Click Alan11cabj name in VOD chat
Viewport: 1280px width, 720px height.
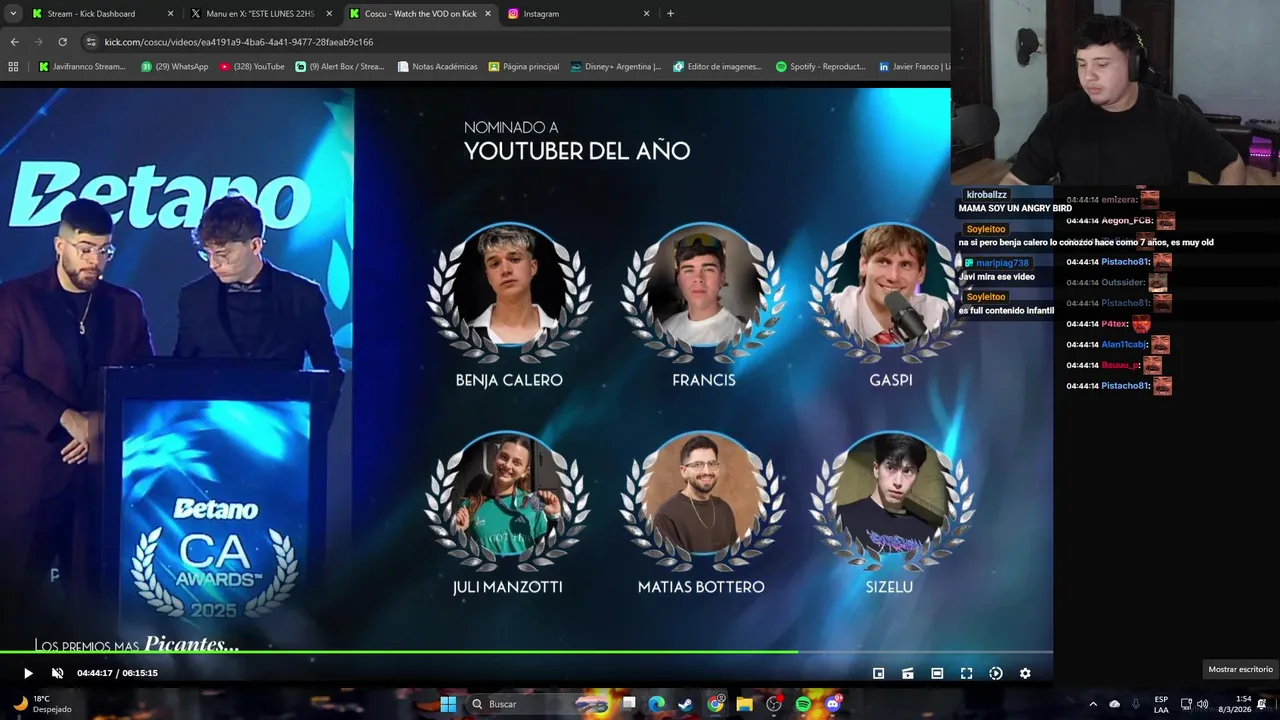(x=1124, y=344)
